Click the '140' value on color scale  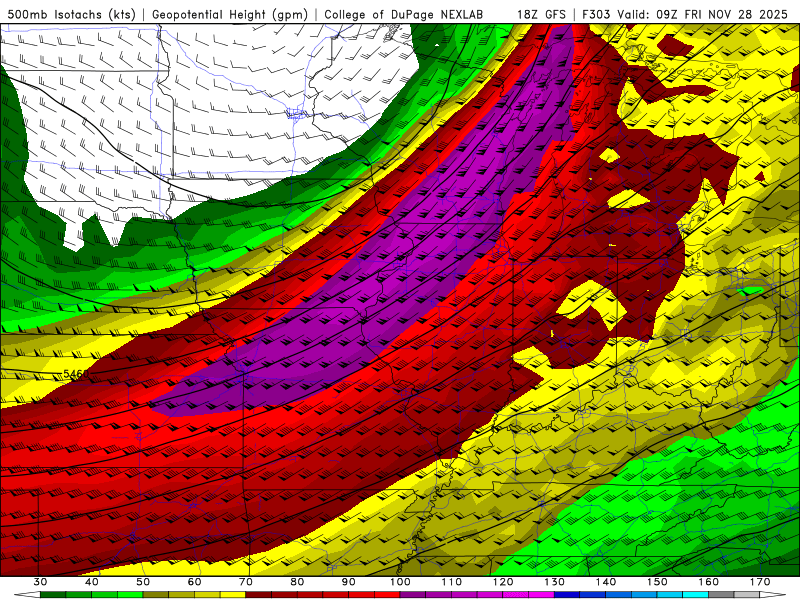pyautogui.click(x=606, y=582)
